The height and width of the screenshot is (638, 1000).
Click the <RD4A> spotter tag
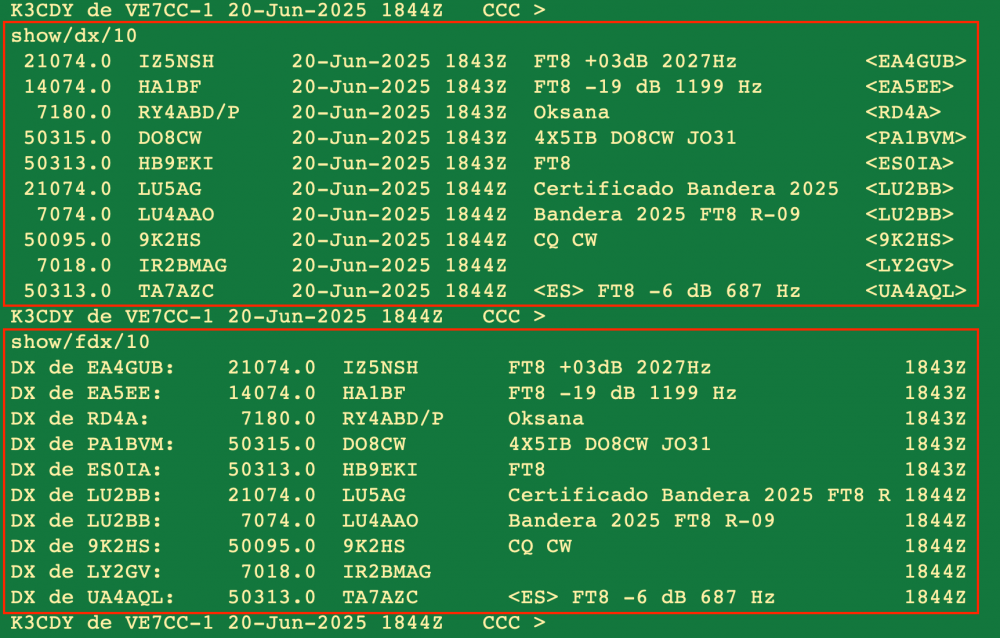pyautogui.click(x=903, y=112)
